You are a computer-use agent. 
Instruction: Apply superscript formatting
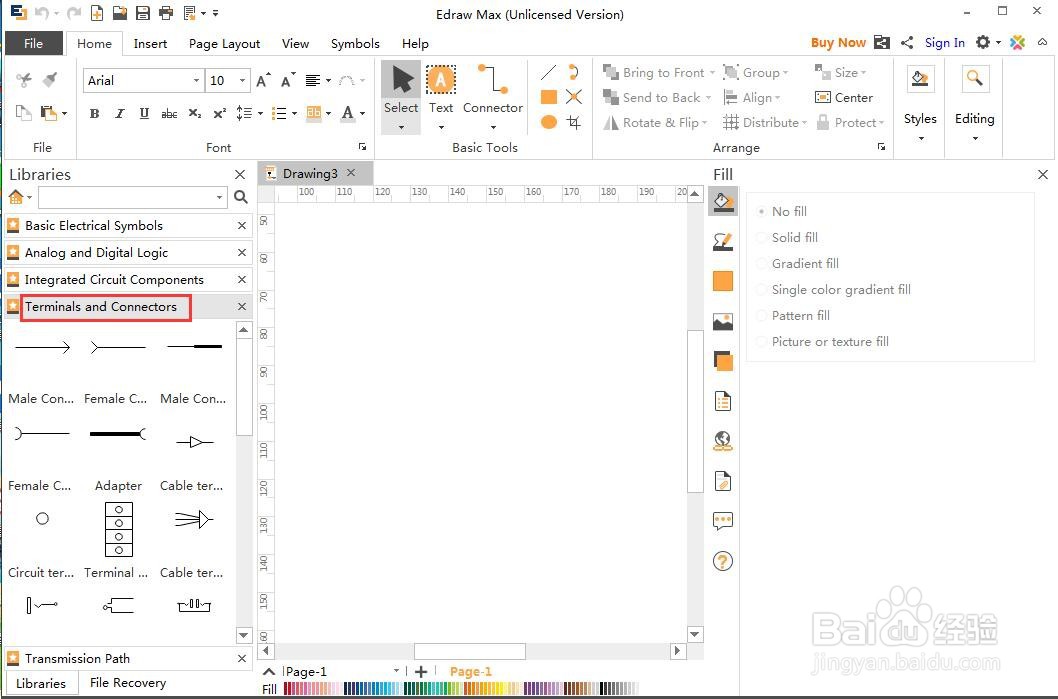[219, 113]
